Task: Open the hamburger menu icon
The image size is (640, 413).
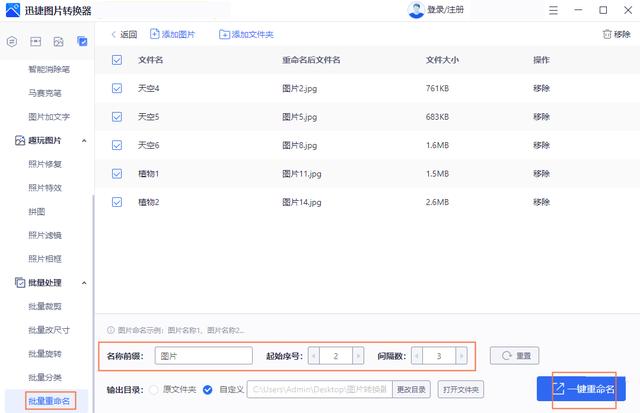Action: coord(553,10)
